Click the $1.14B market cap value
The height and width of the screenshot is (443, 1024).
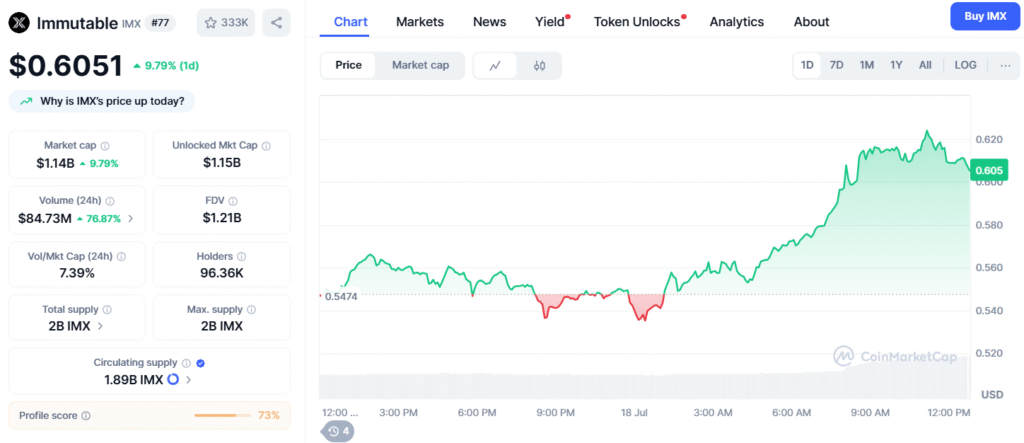pyautogui.click(x=54, y=163)
